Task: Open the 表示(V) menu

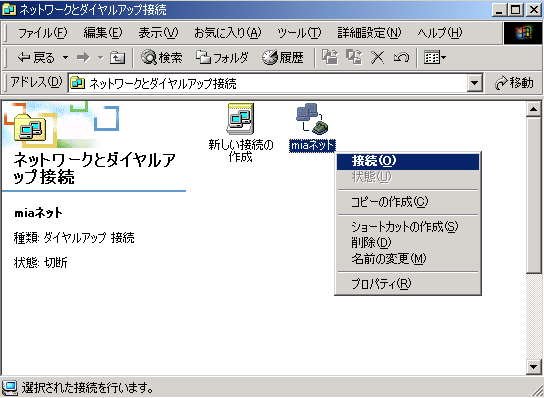Action: coord(158,33)
